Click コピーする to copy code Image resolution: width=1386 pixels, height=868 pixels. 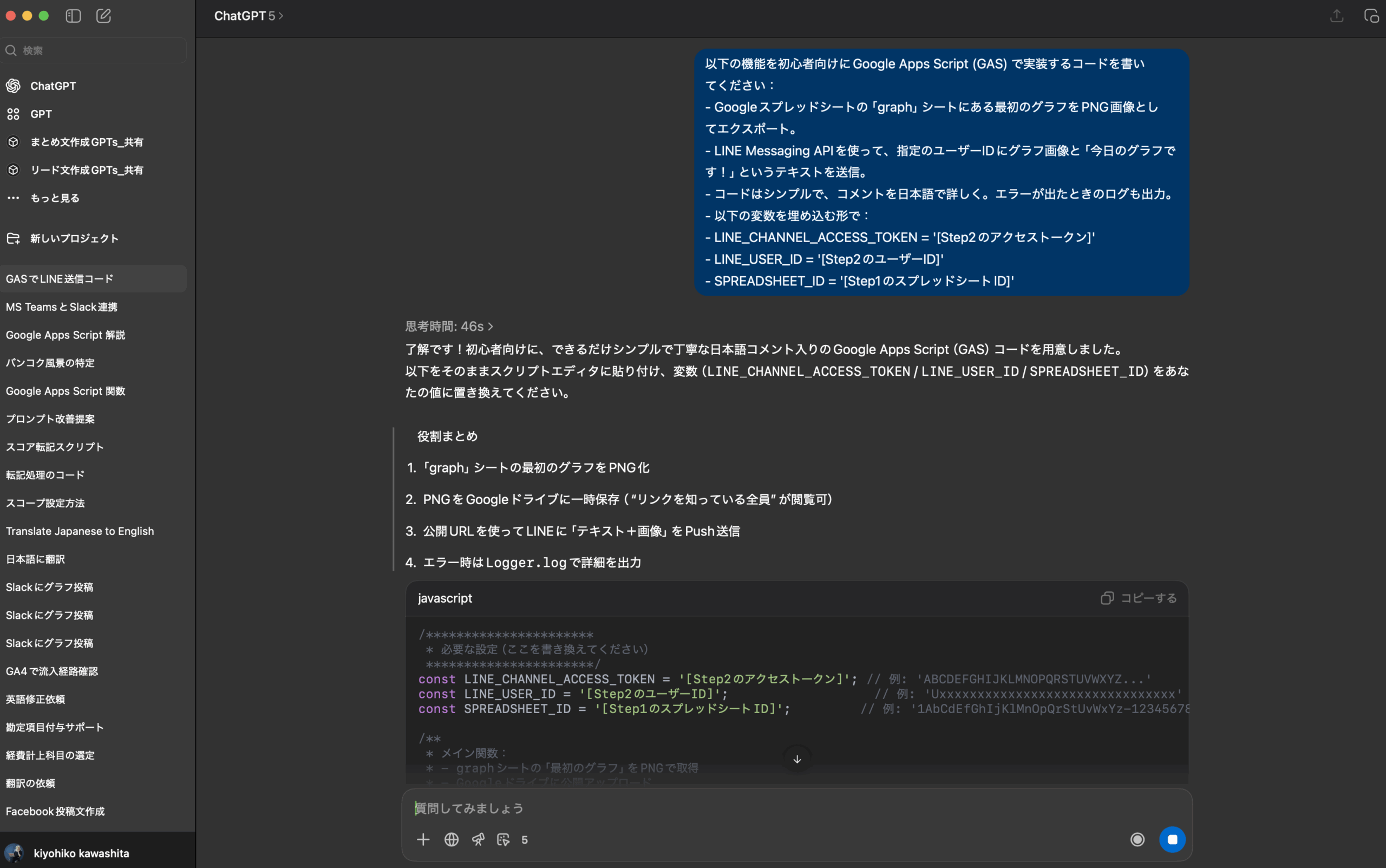1139,598
